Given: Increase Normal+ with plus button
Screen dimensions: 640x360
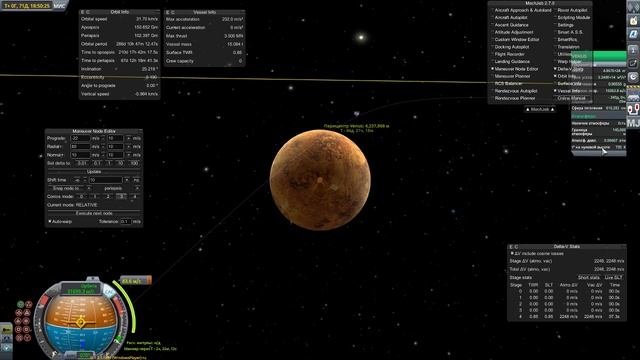Looking at the screenshot, I should click(x=128, y=155).
